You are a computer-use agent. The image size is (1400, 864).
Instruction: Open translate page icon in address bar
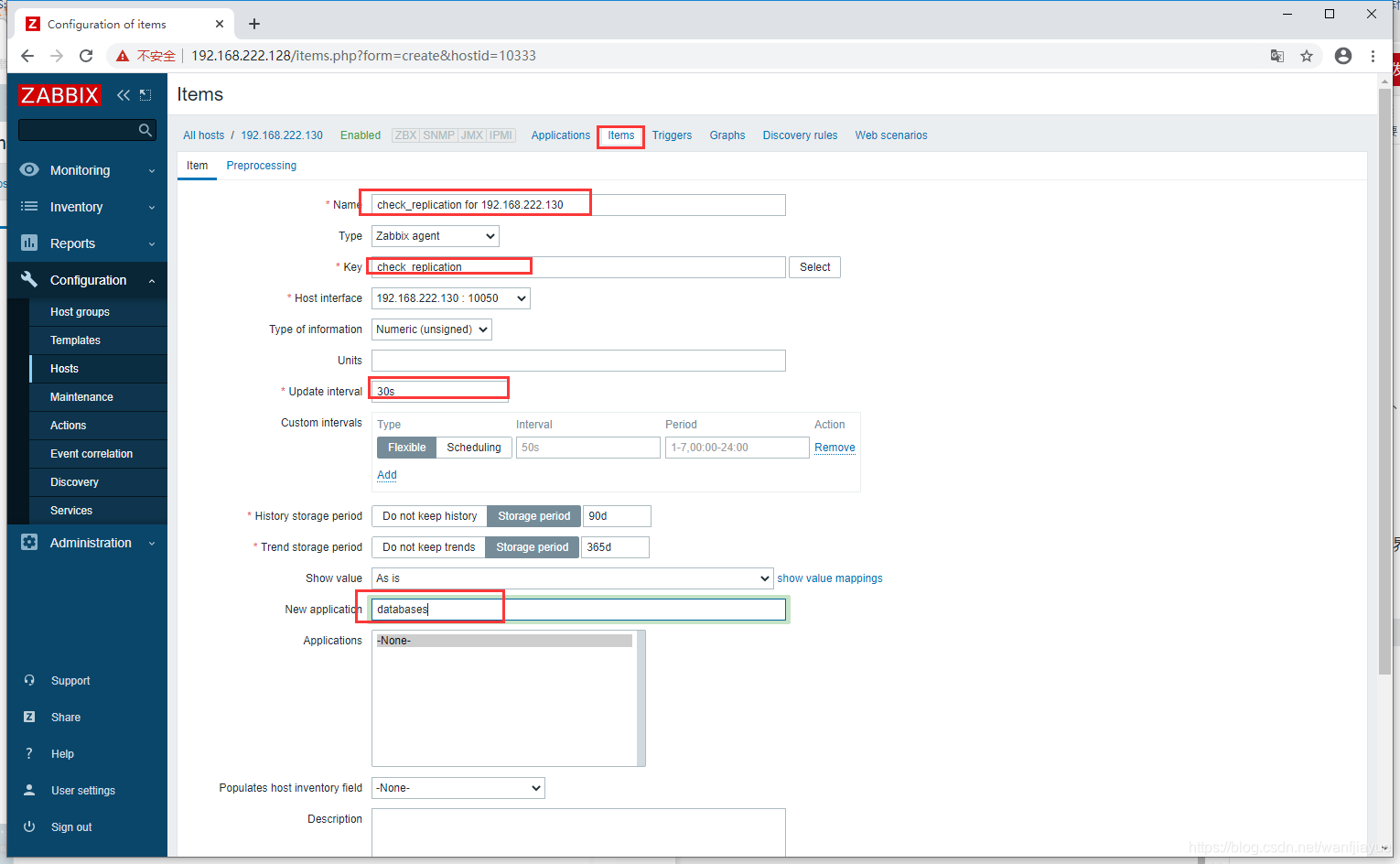pos(1277,56)
